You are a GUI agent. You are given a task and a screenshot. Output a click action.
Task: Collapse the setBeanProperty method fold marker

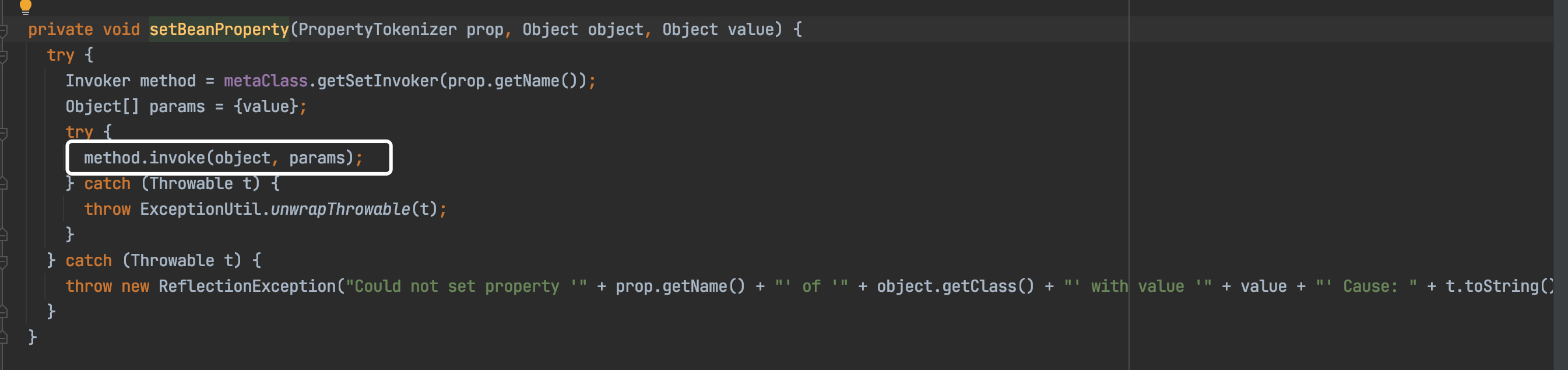point(3,30)
